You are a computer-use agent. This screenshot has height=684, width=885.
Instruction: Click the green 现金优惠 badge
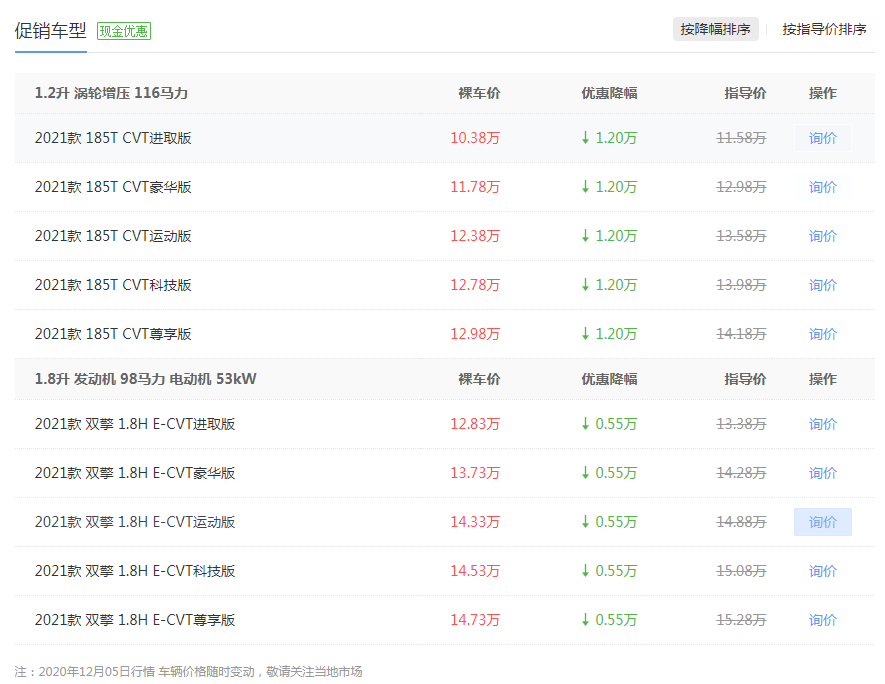124,31
